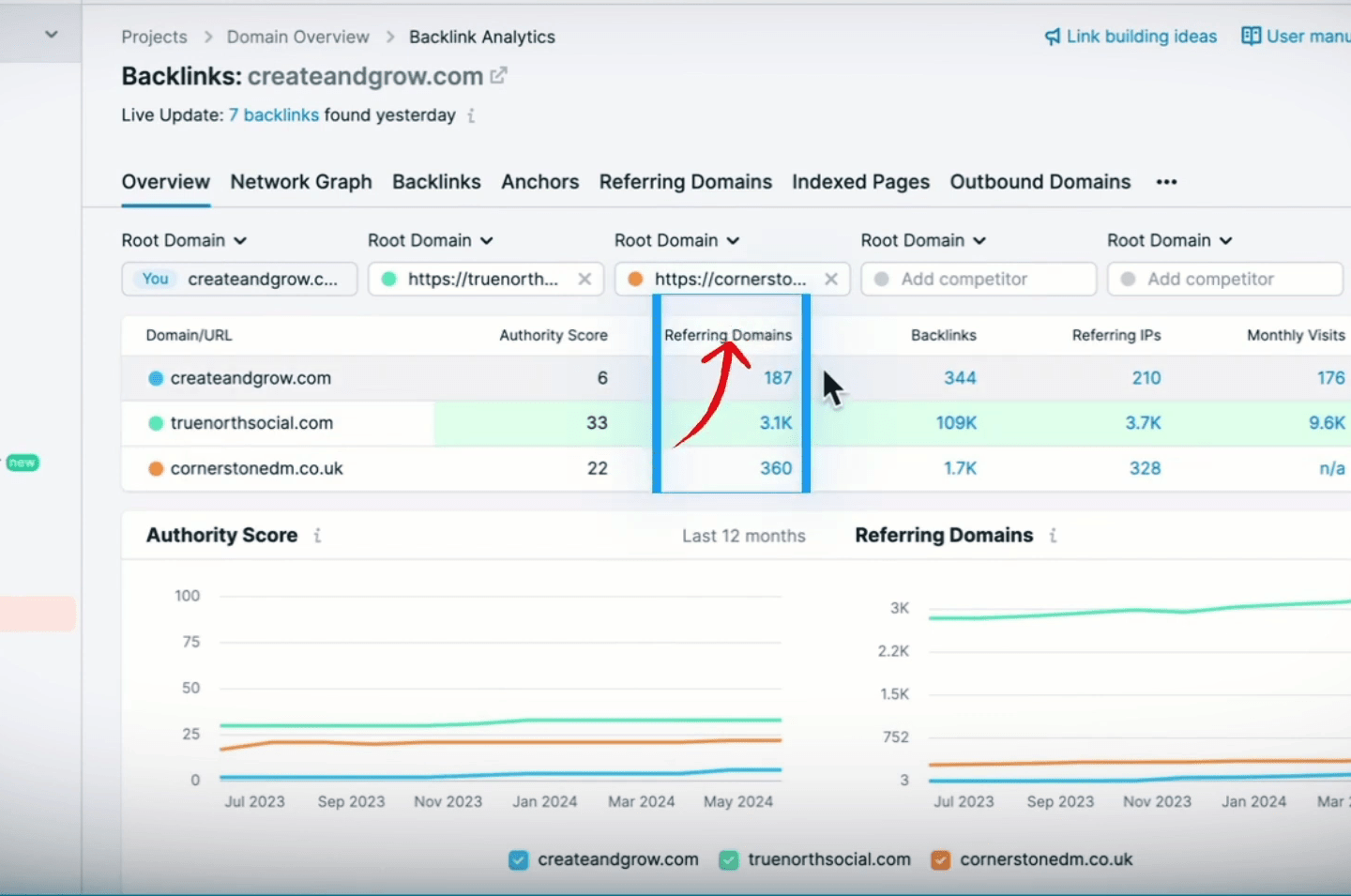Click info icon beside Referring Domains chart heading

(x=1053, y=536)
